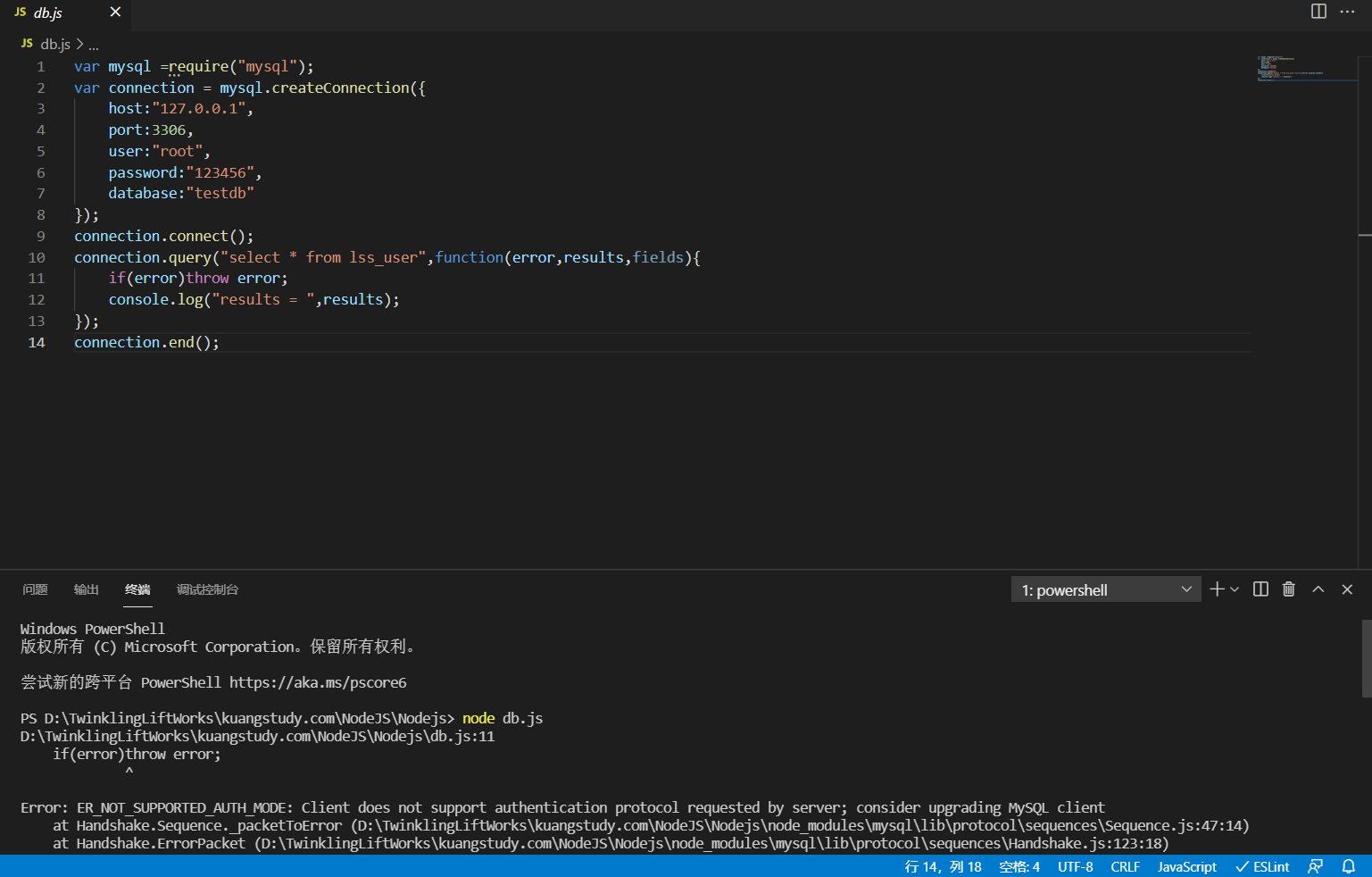Click the user "root" value

pyautogui.click(x=177, y=151)
